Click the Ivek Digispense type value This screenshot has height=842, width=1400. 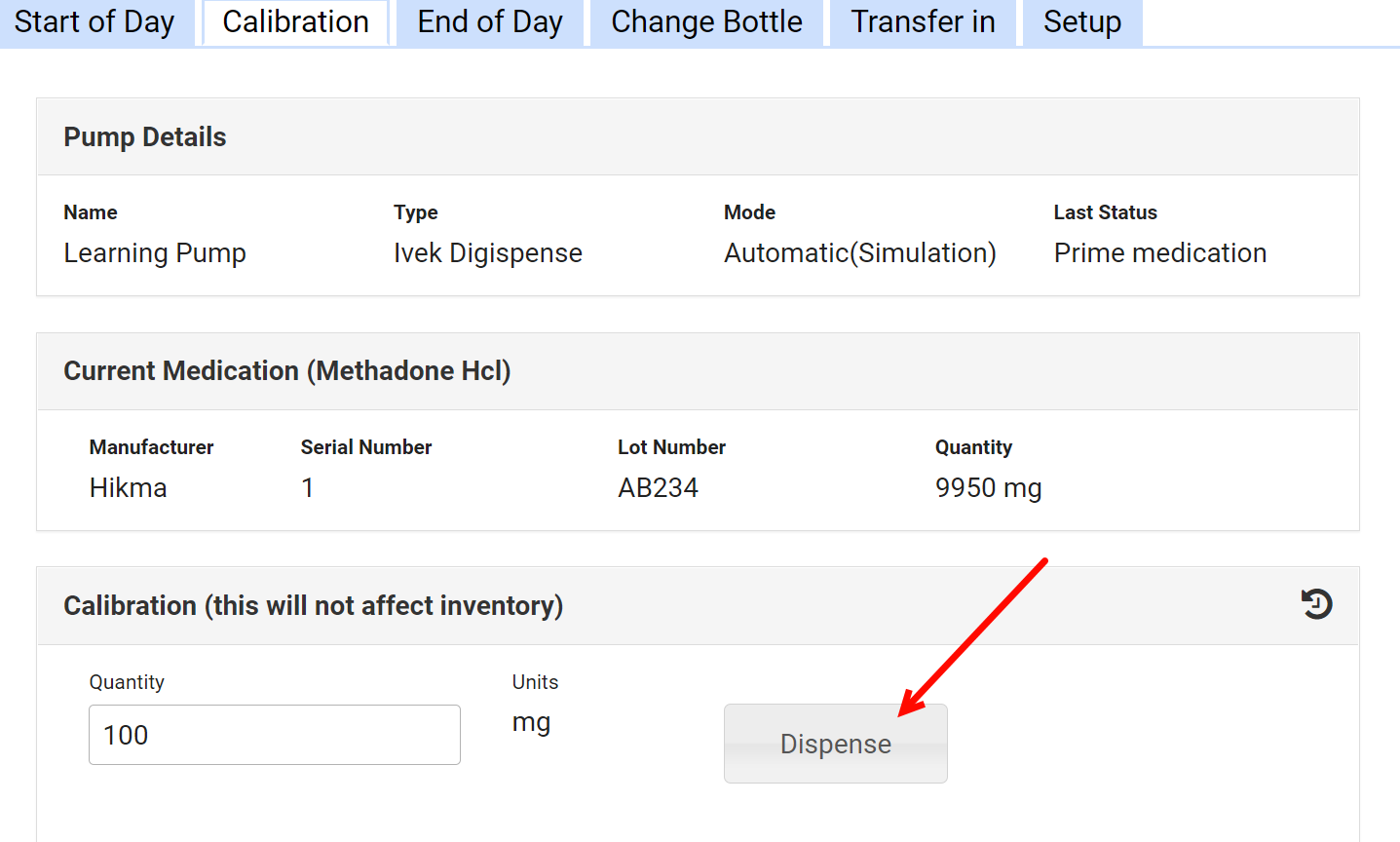pos(487,253)
